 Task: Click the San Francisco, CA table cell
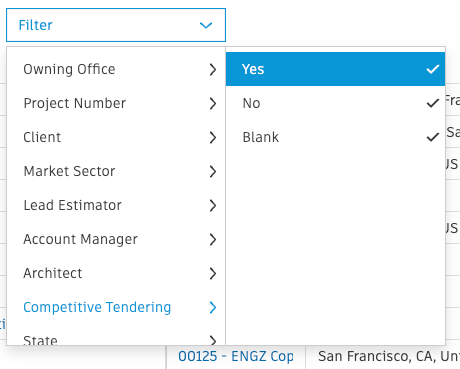pyautogui.click(x=383, y=357)
